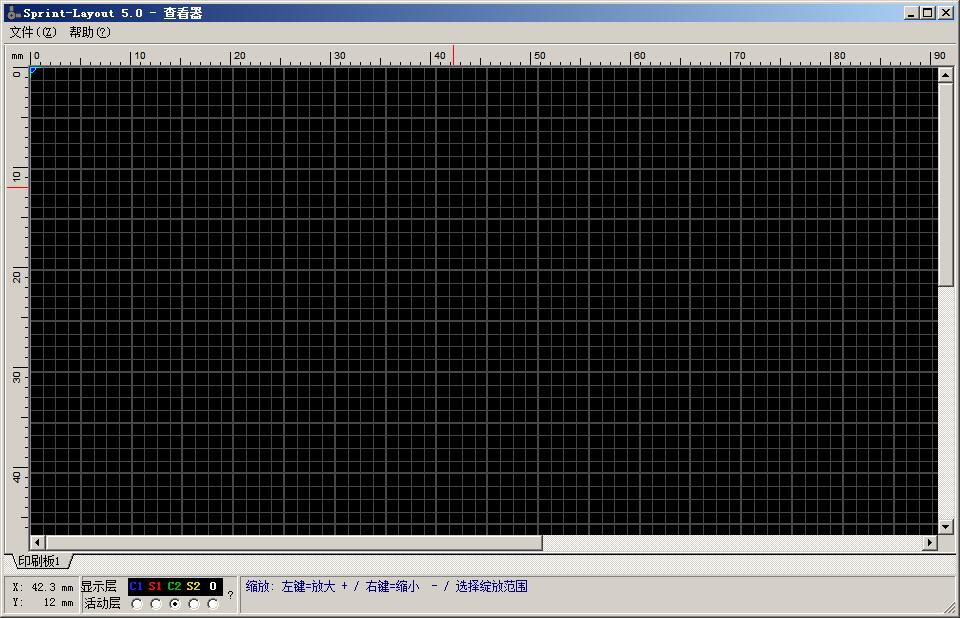Toggle visibility of the S2 layer
Screen dimensions: 960x618
pos(193,586)
